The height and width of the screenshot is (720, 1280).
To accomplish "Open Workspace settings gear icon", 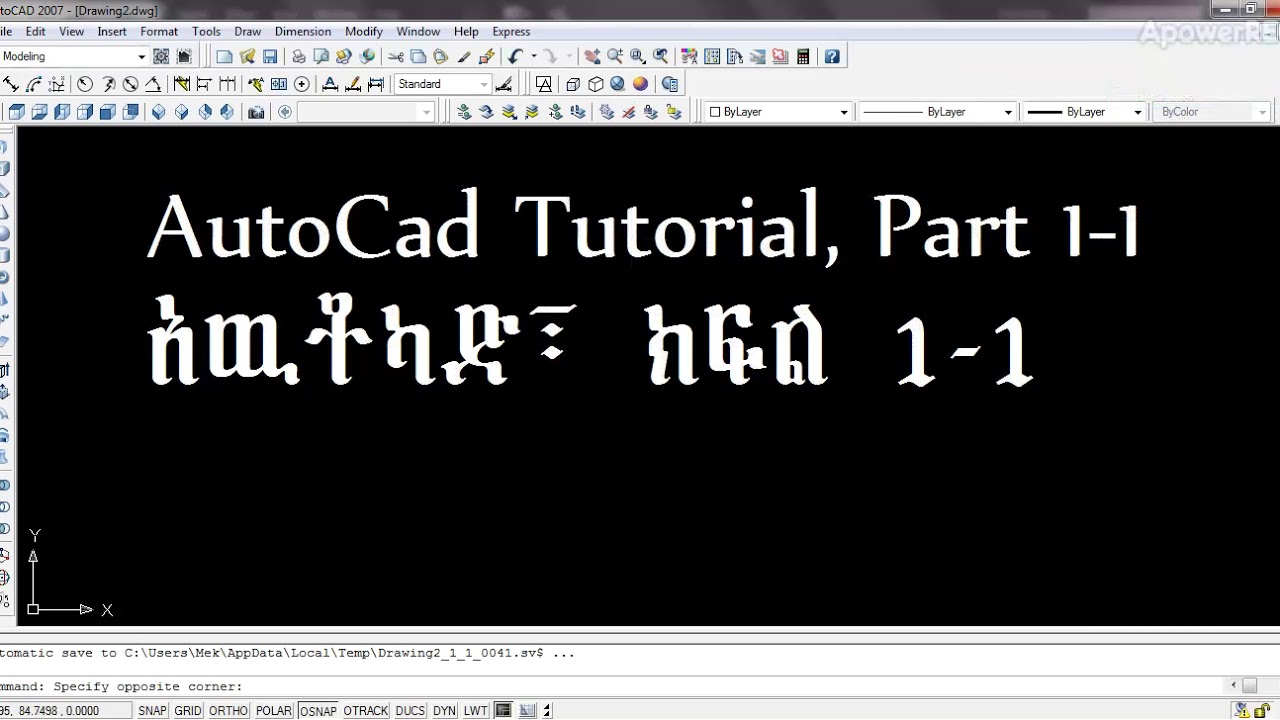I will pos(161,56).
